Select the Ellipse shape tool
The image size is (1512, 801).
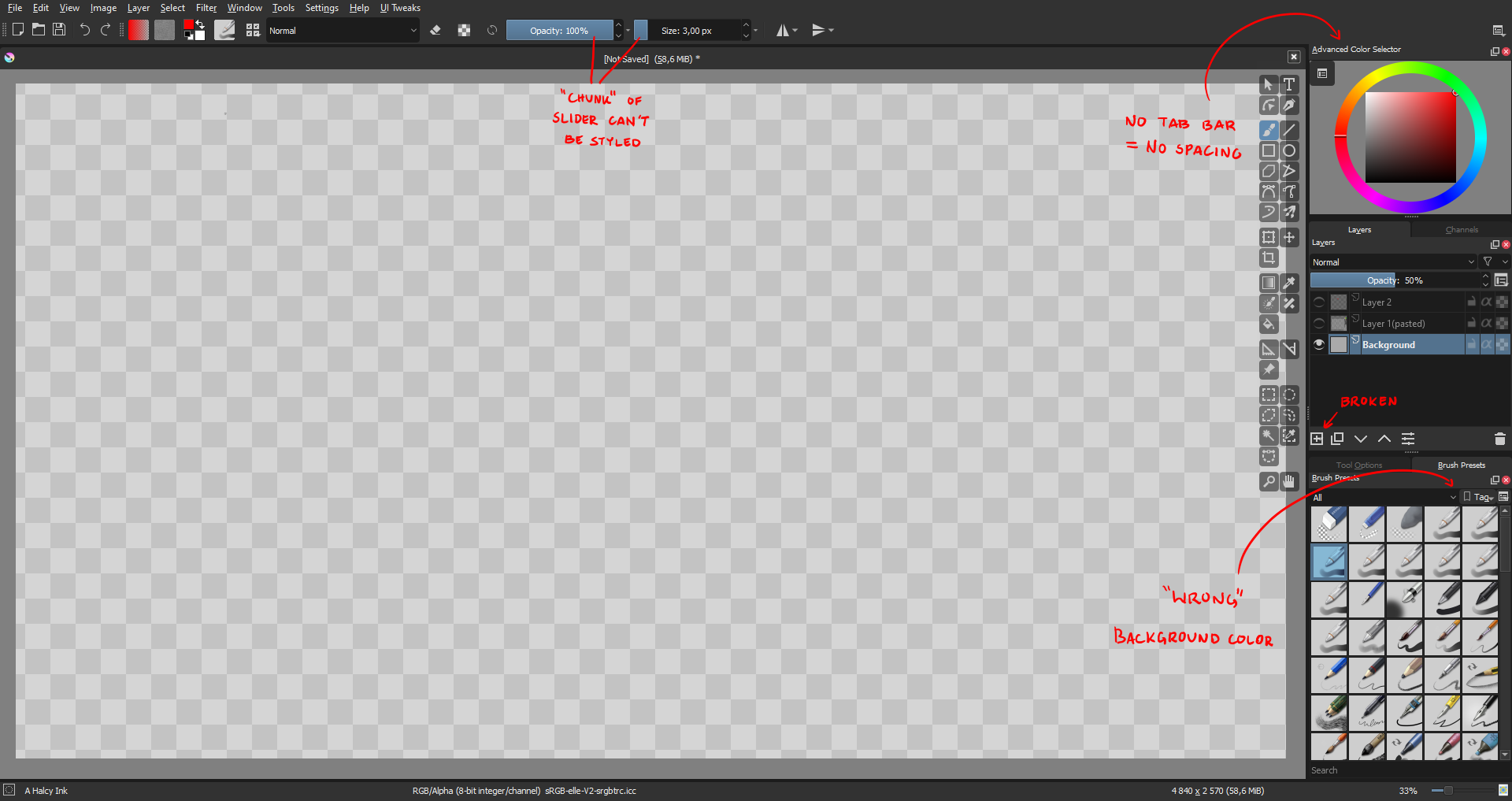(1289, 150)
